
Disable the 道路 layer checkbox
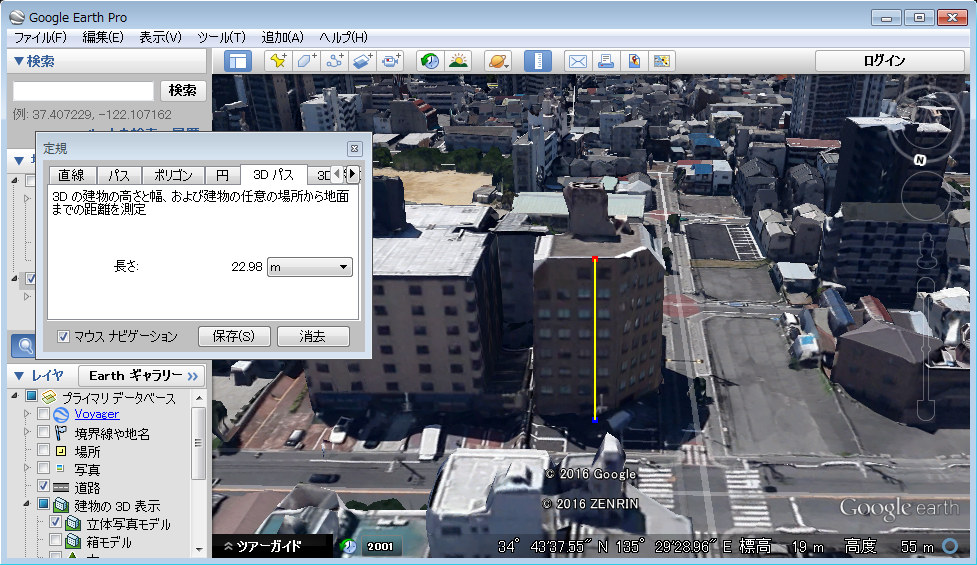tap(43, 486)
